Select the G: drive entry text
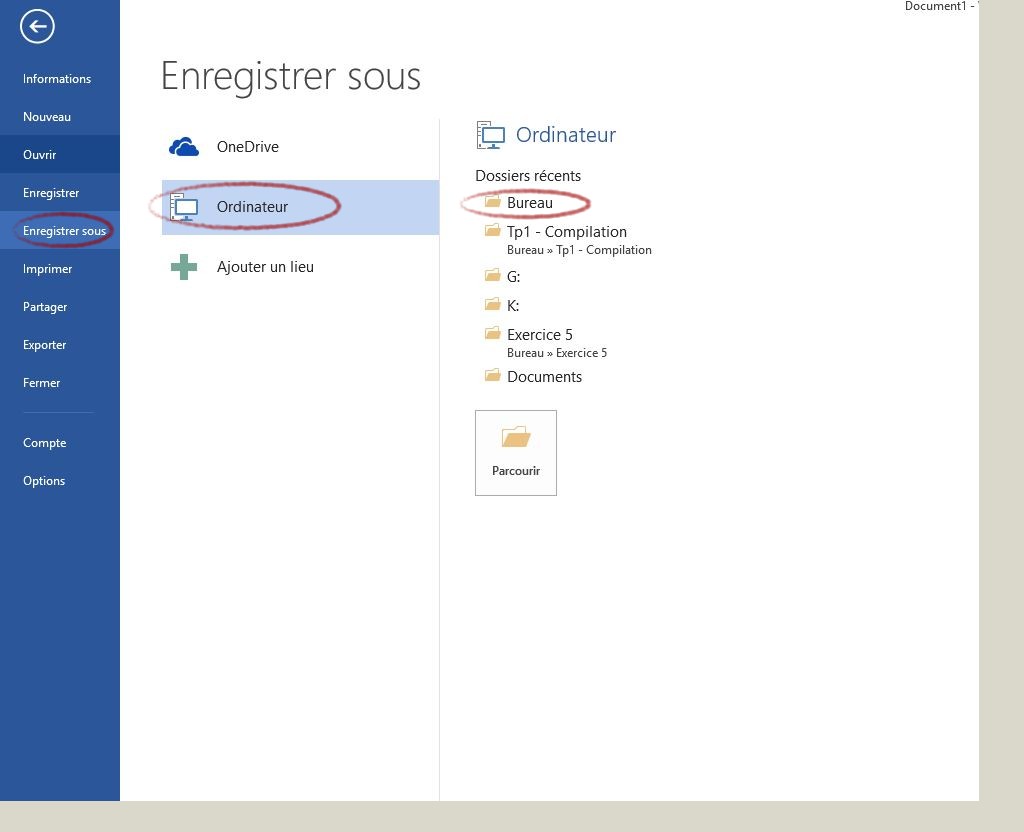This screenshot has height=832, width=1024. 513,277
